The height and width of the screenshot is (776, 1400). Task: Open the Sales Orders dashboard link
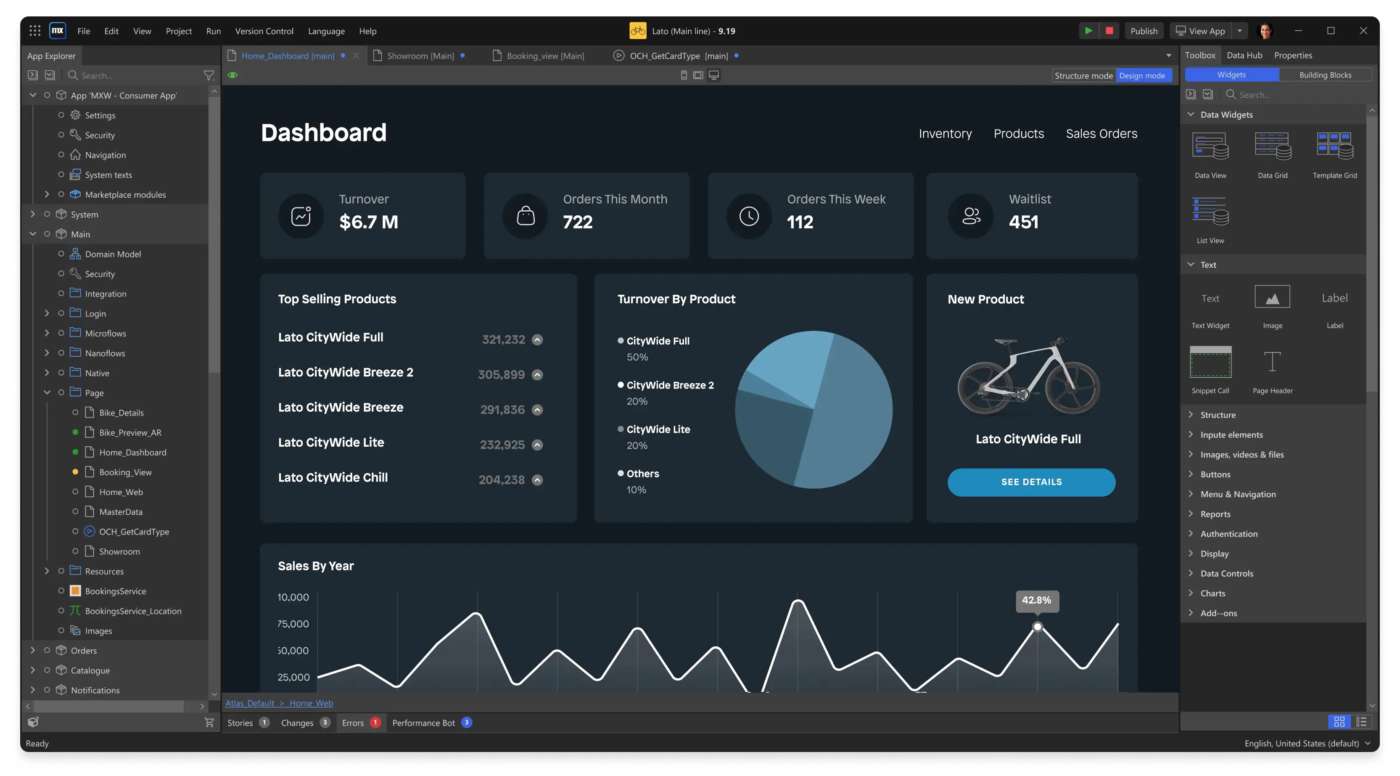[1101, 134]
